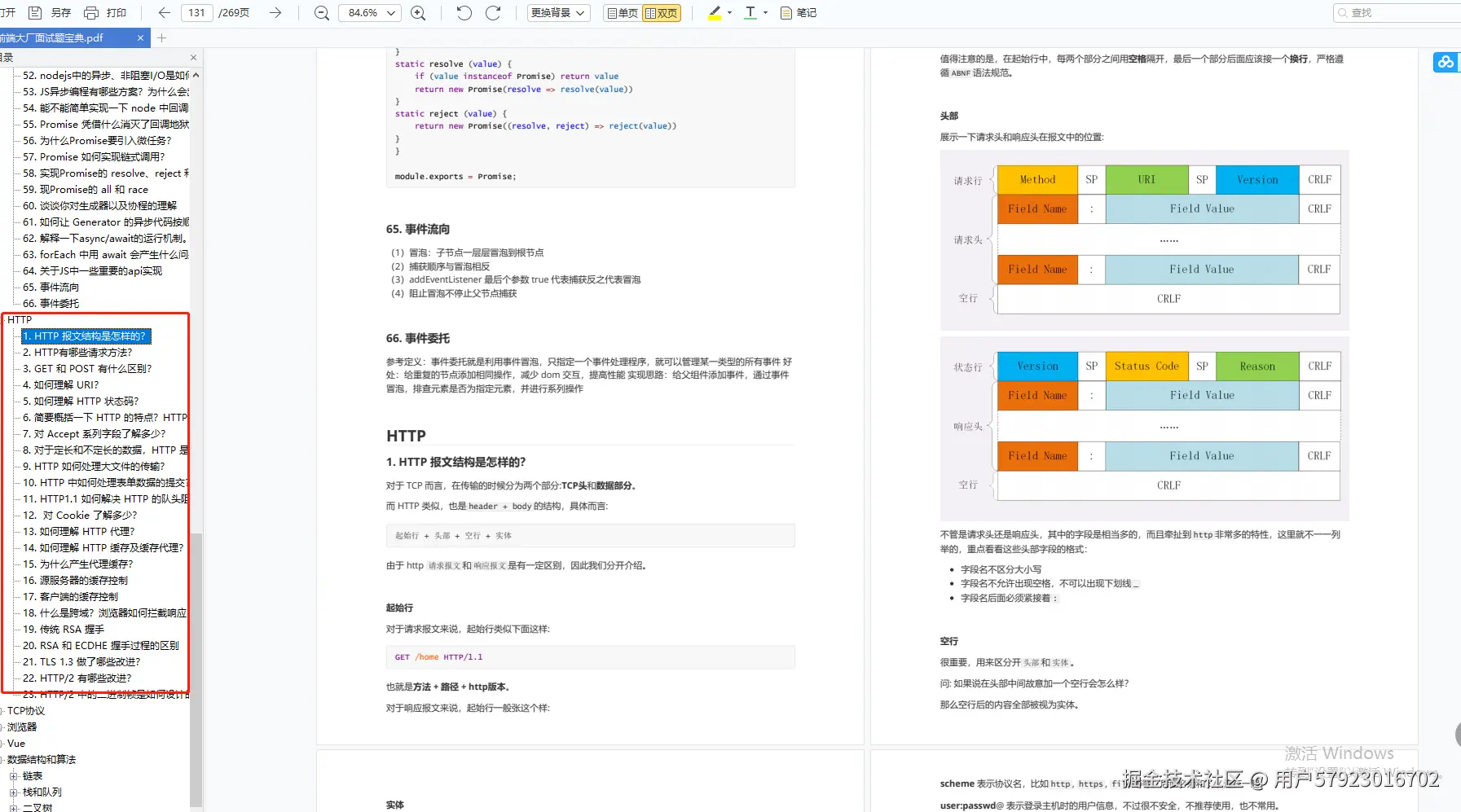The height and width of the screenshot is (812, 1461).
Task: Click the 打印 print icon
Action: pyautogui.click(x=91, y=13)
